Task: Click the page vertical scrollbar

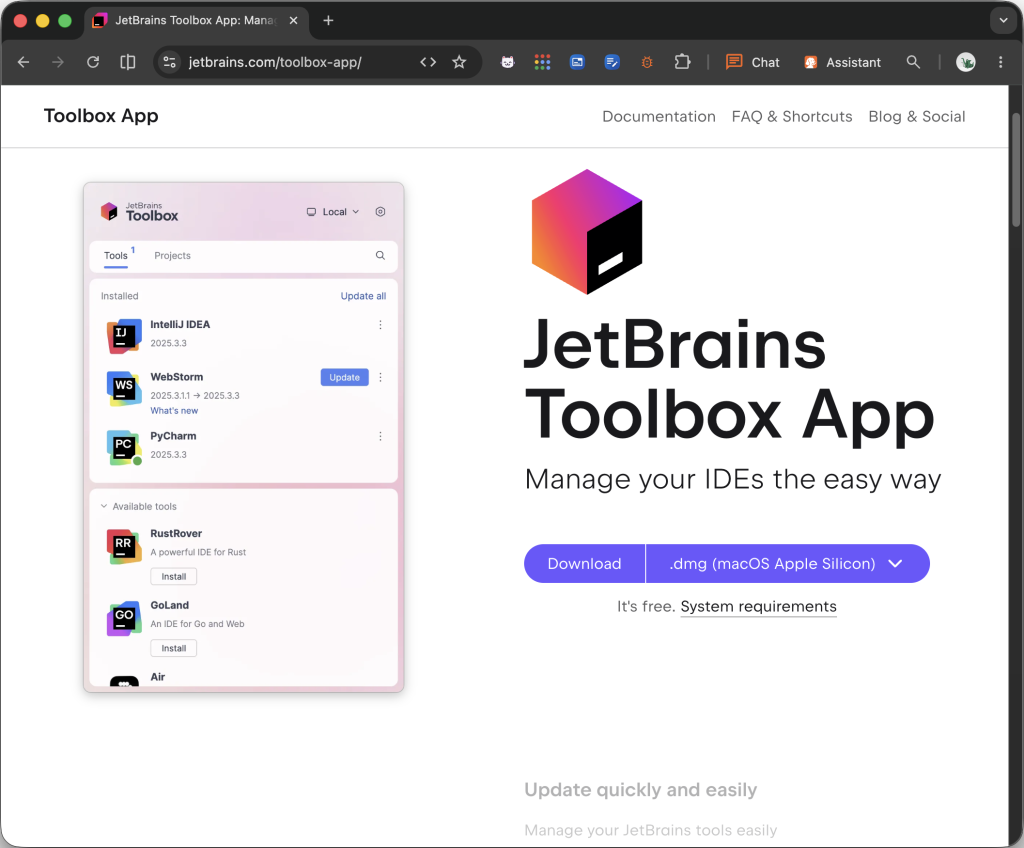Action: pyautogui.click(x=1016, y=171)
